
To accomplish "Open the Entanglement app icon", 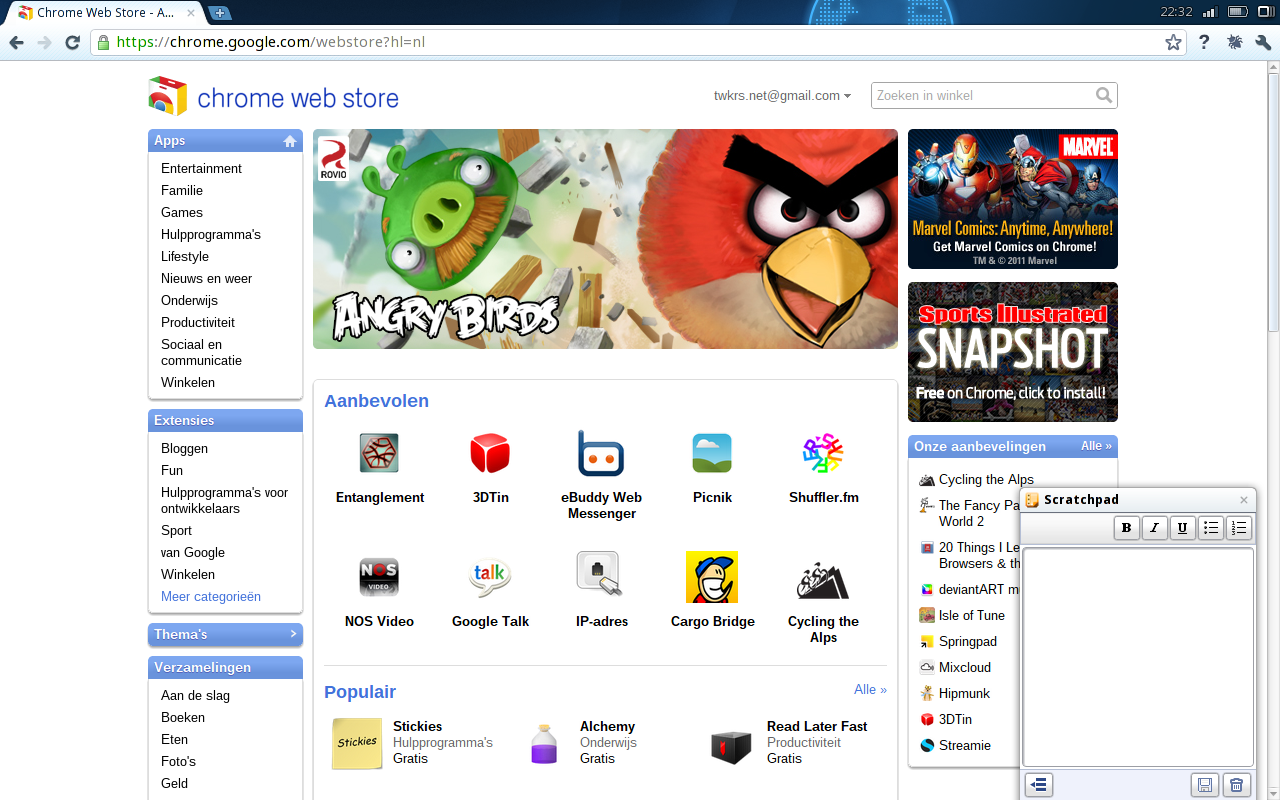I will (x=379, y=453).
